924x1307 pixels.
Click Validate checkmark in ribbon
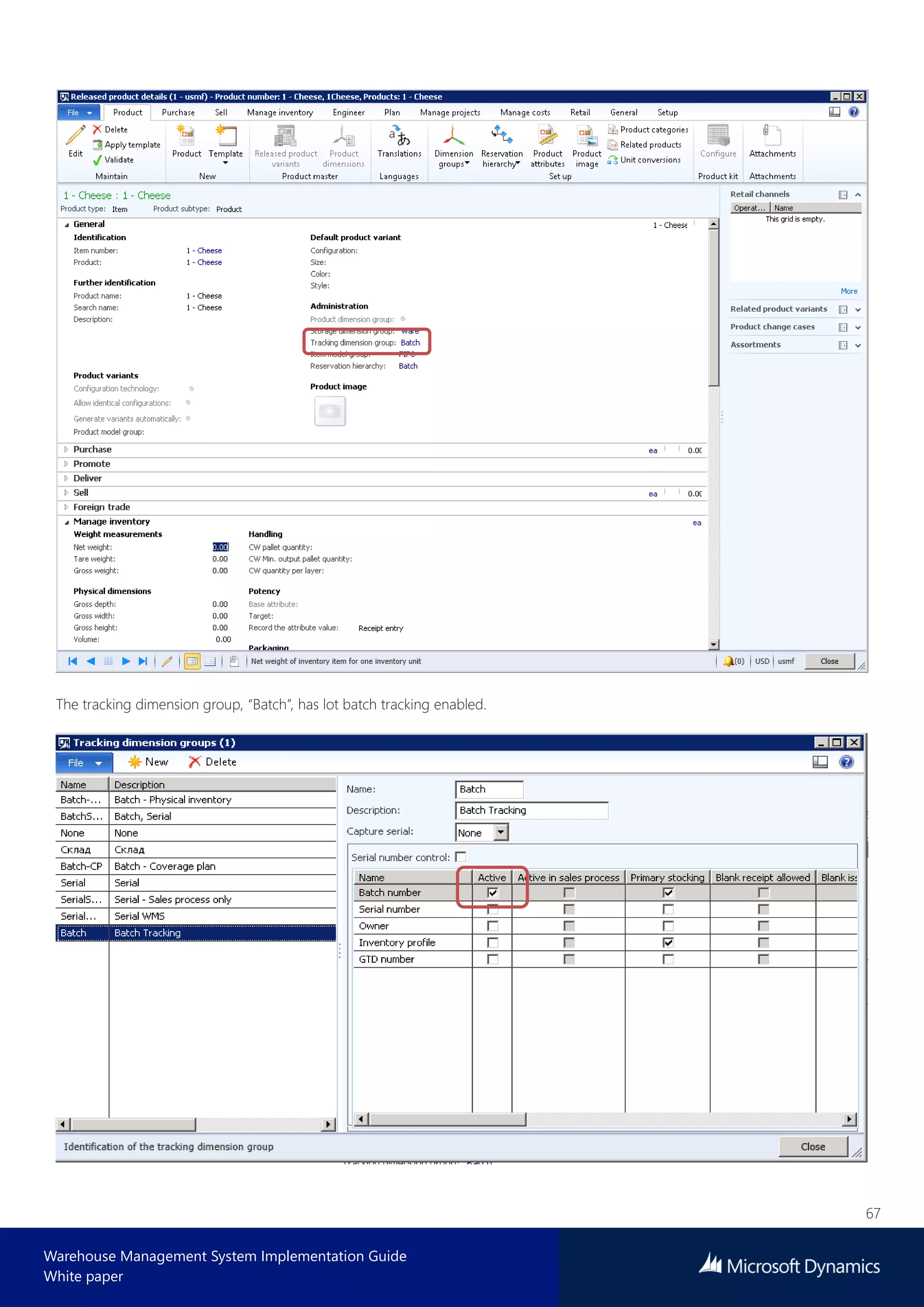click(113, 160)
